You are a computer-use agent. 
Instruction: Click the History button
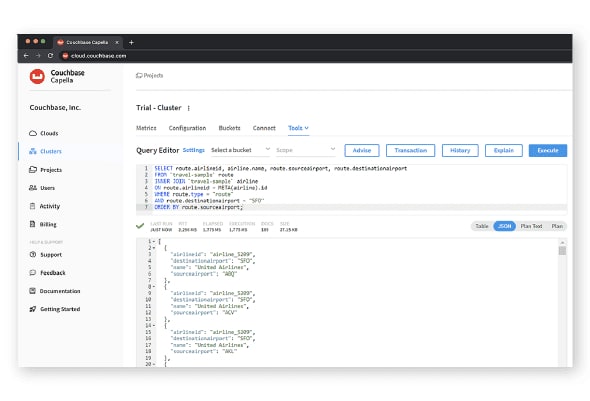[x=460, y=150]
